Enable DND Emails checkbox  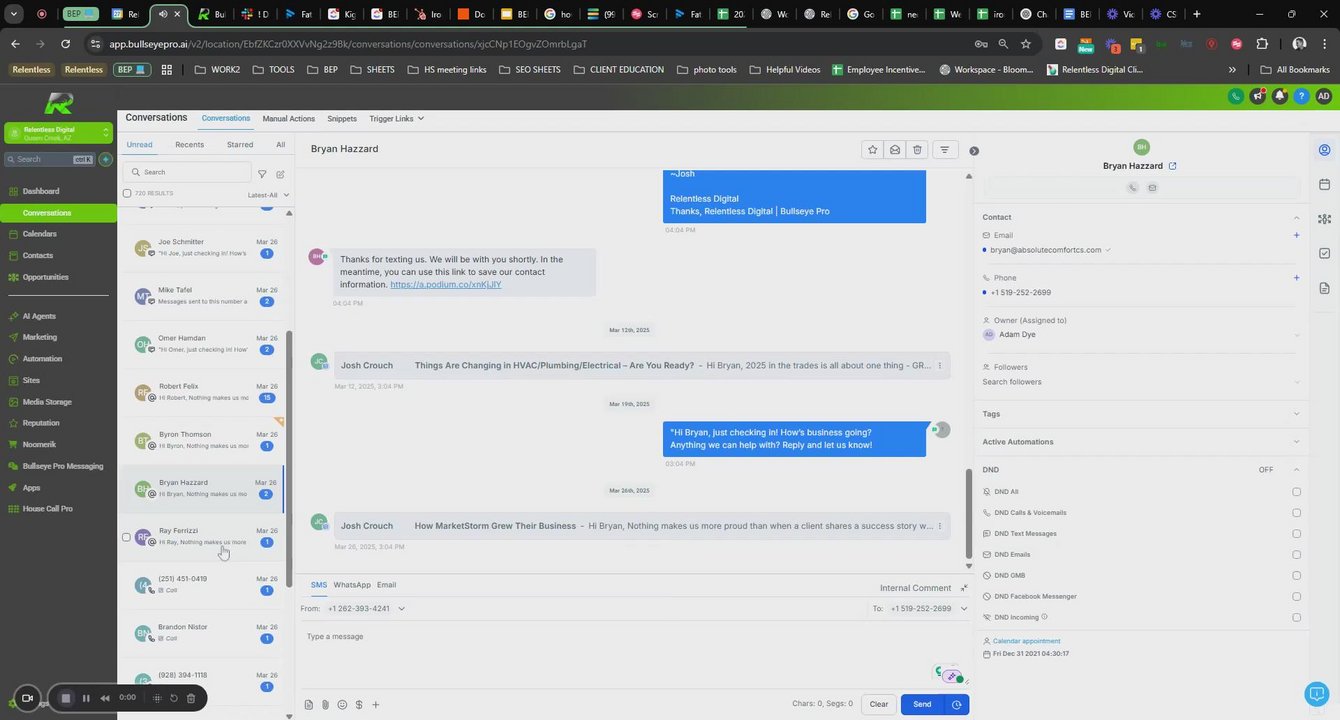1297,555
